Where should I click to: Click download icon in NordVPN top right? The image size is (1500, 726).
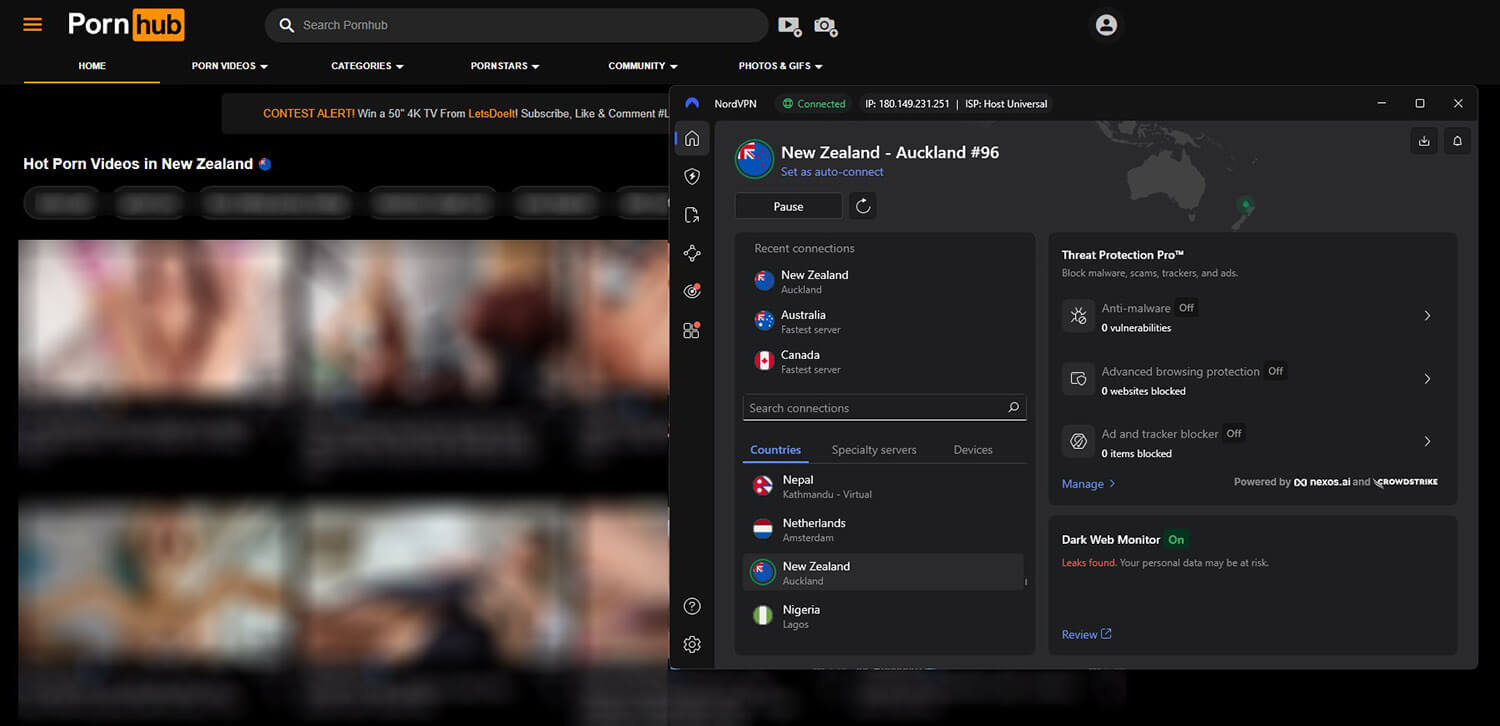[x=1424, y=141]
